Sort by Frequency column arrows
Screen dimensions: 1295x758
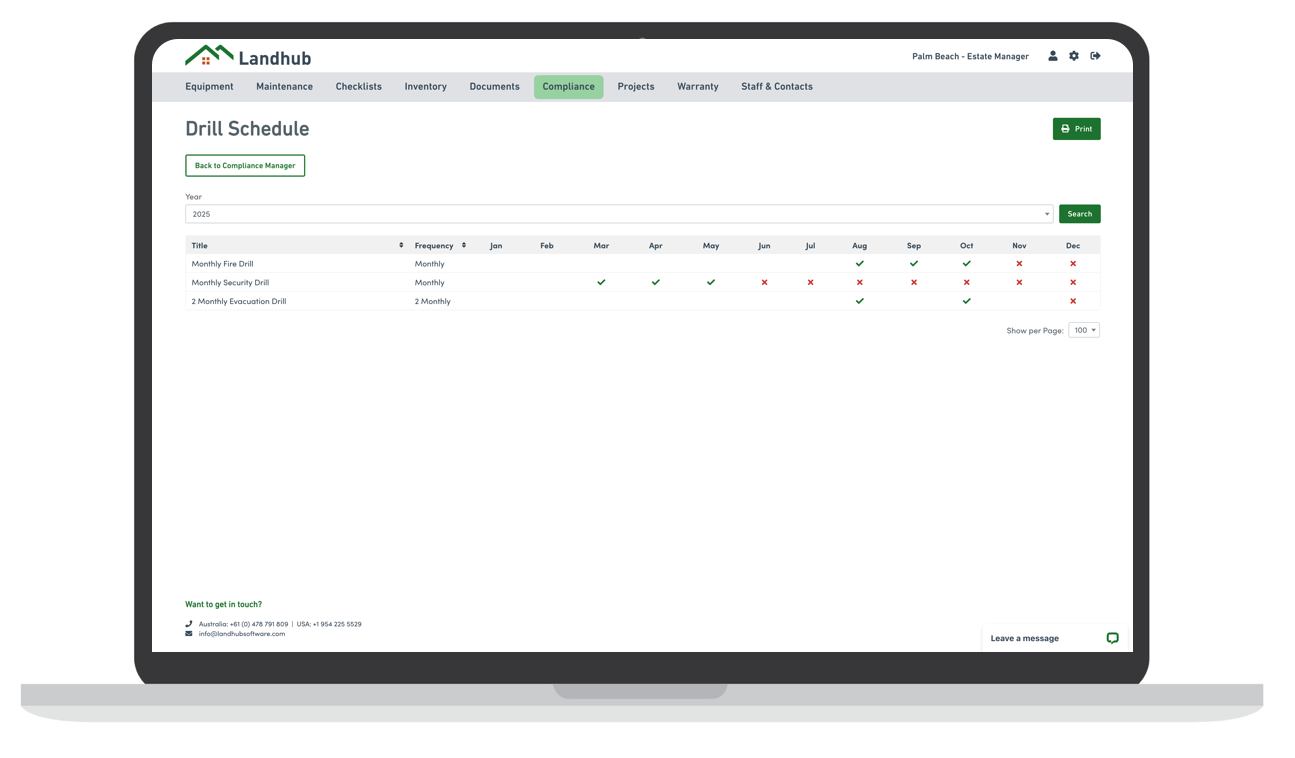(464, 245)
